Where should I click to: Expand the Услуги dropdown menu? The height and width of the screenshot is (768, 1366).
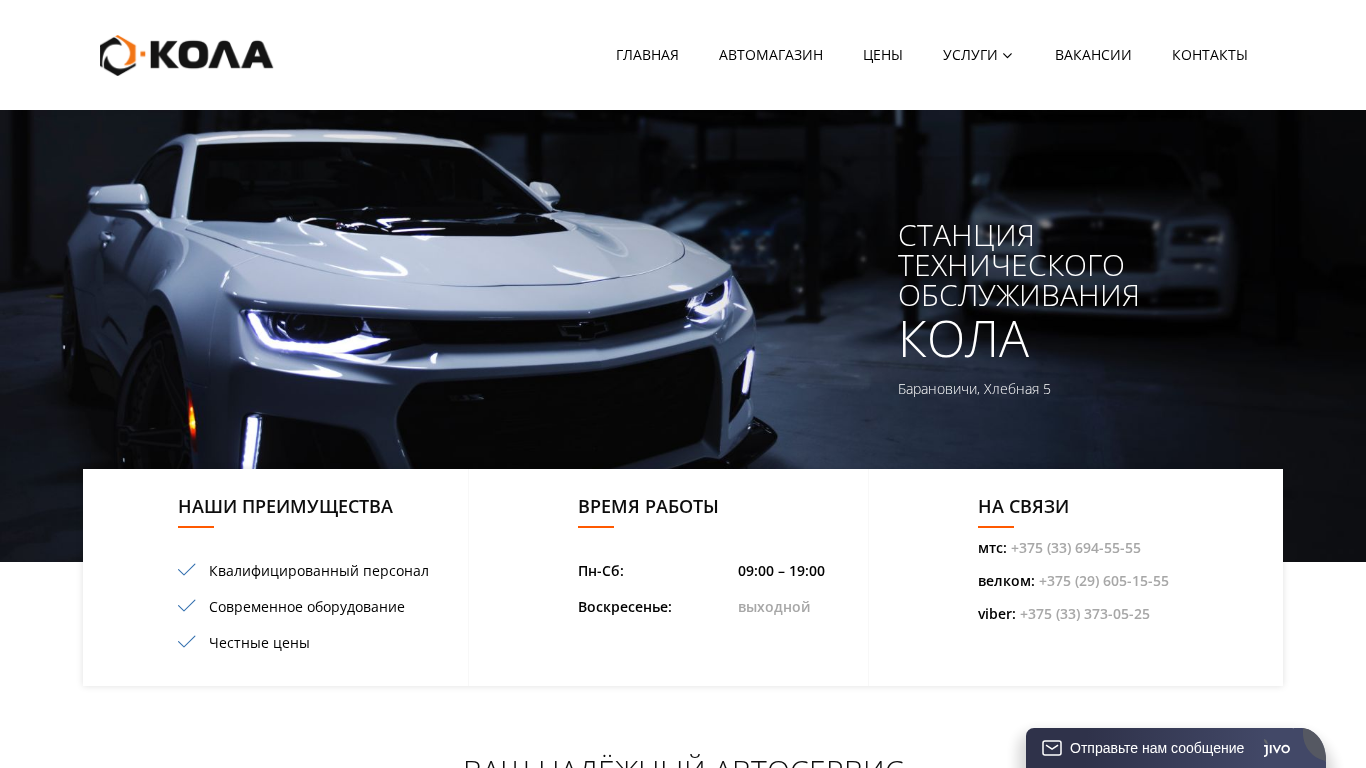tap(978, 55)
